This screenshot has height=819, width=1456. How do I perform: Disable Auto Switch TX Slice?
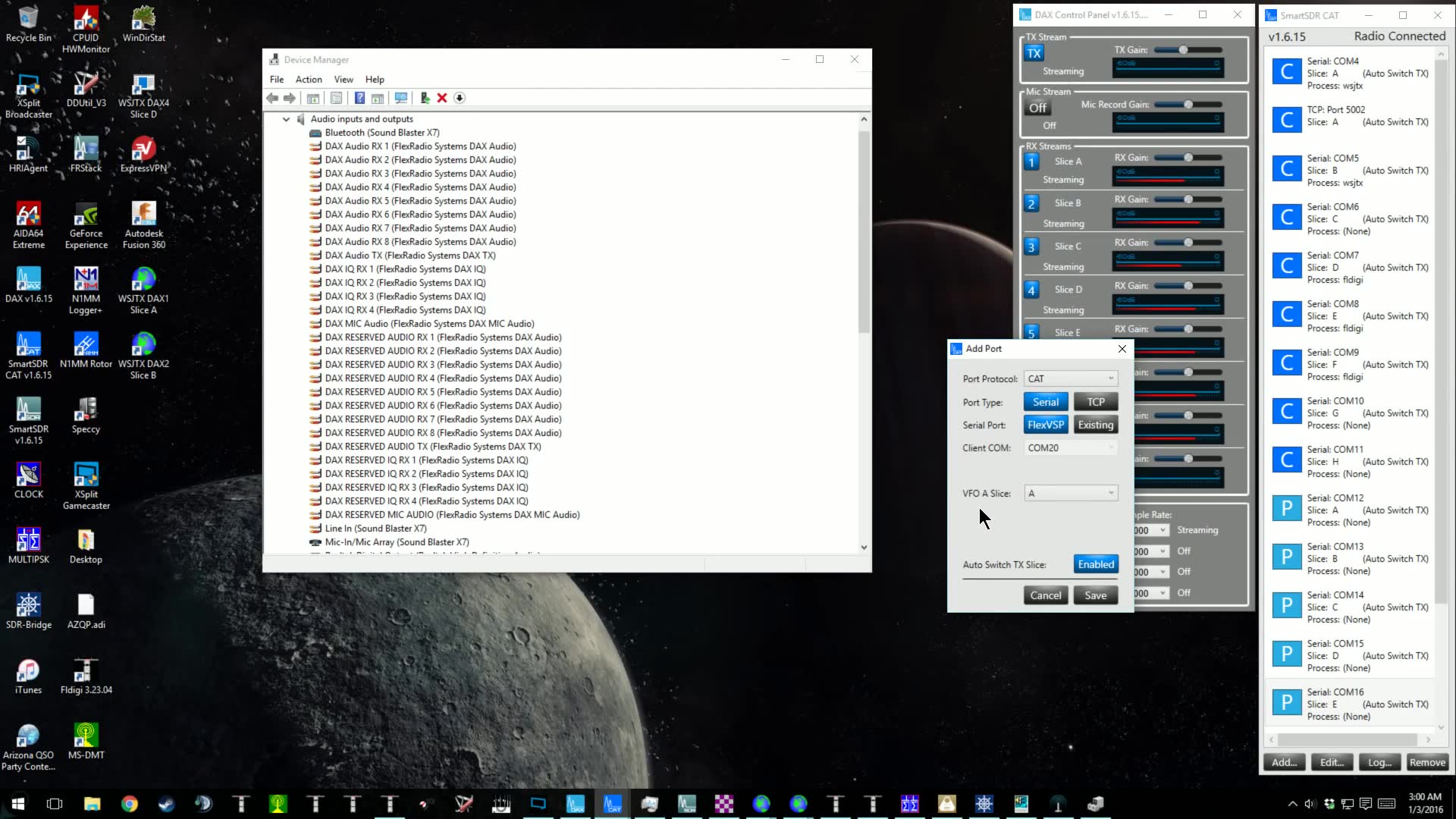(1095, 563)
